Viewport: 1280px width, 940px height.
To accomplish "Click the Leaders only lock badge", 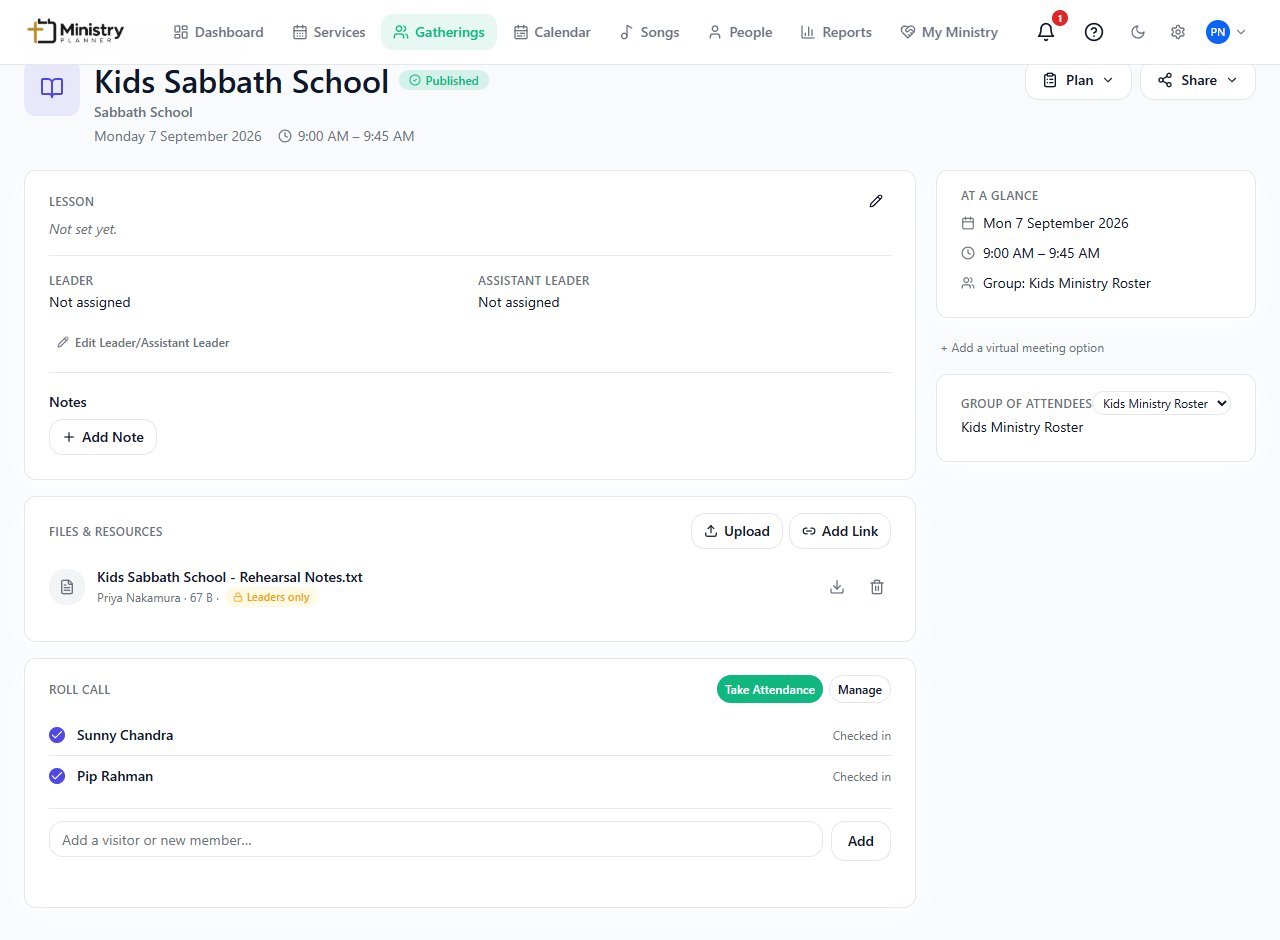I will pos(271,597).
